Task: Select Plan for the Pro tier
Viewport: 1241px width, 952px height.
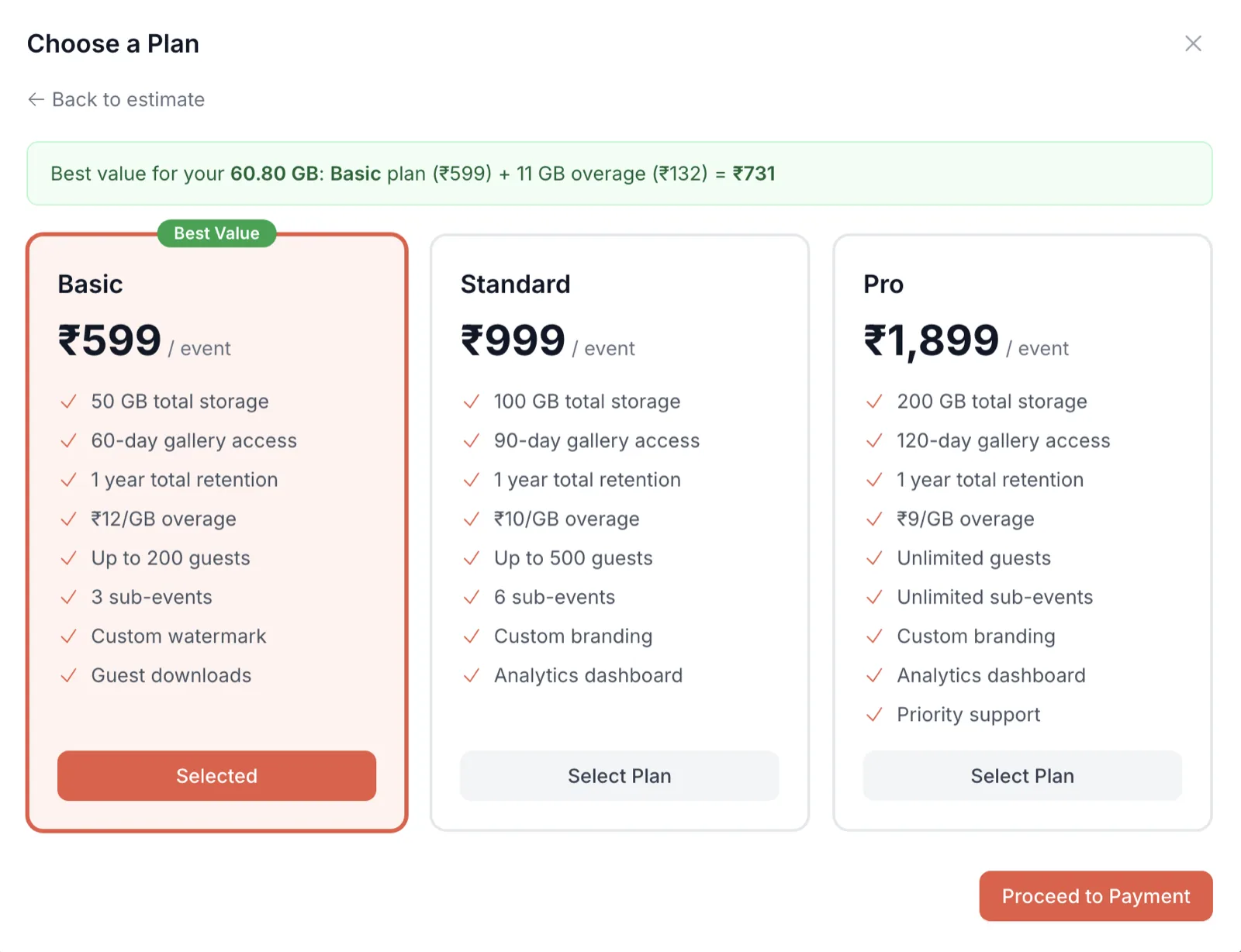Action: (1021, 775)
